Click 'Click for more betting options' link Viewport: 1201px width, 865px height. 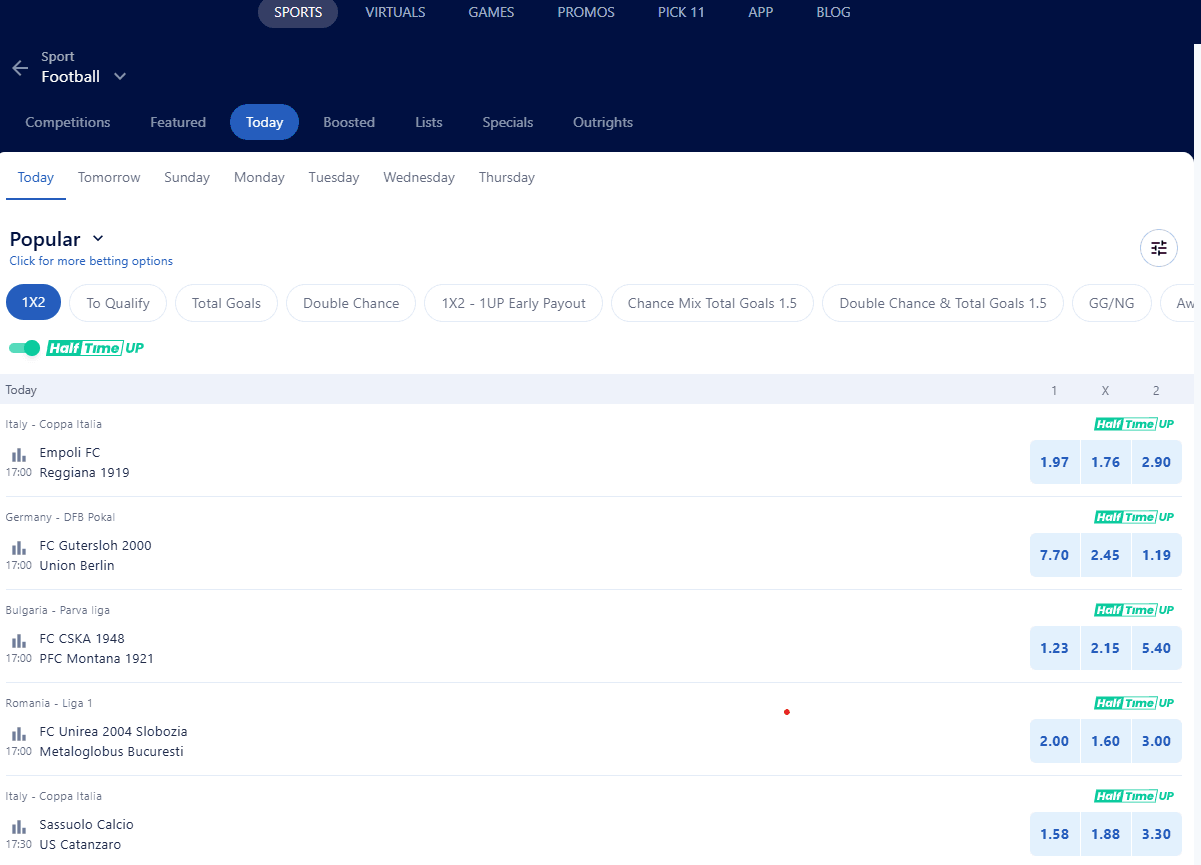tap(91, 261)
